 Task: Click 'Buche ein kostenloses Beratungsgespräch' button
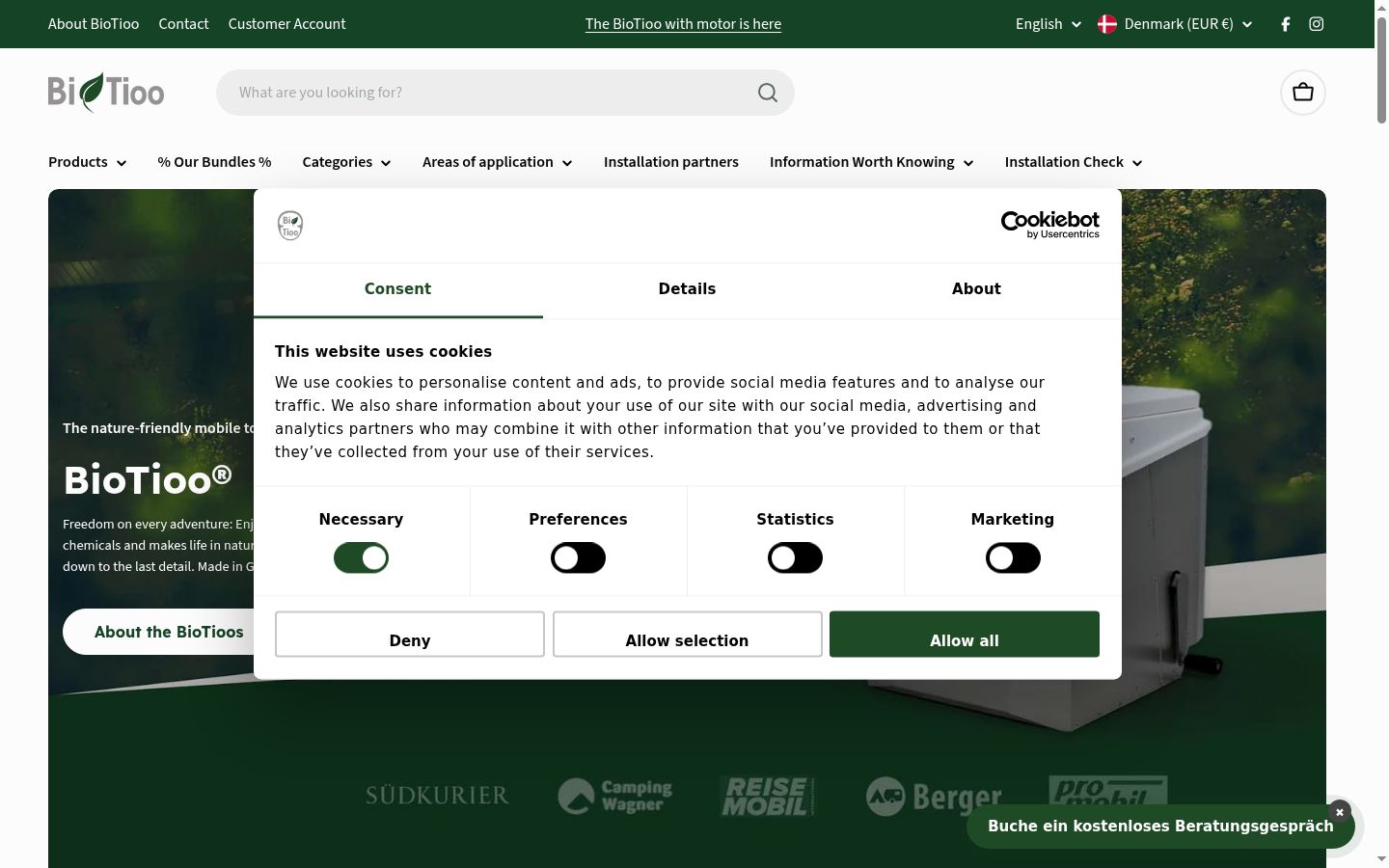pyautogui.click(x=1160, y=827)
